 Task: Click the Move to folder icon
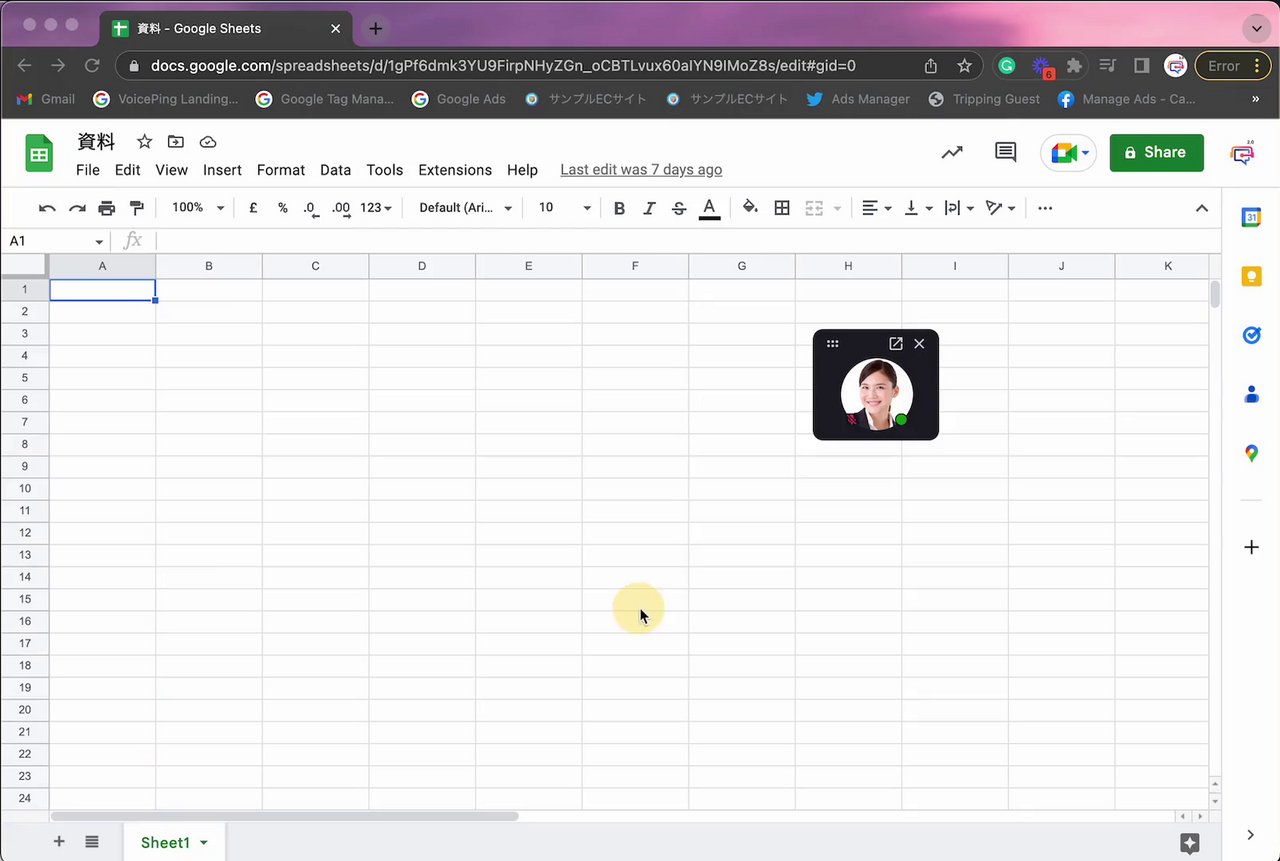point(176,142)
